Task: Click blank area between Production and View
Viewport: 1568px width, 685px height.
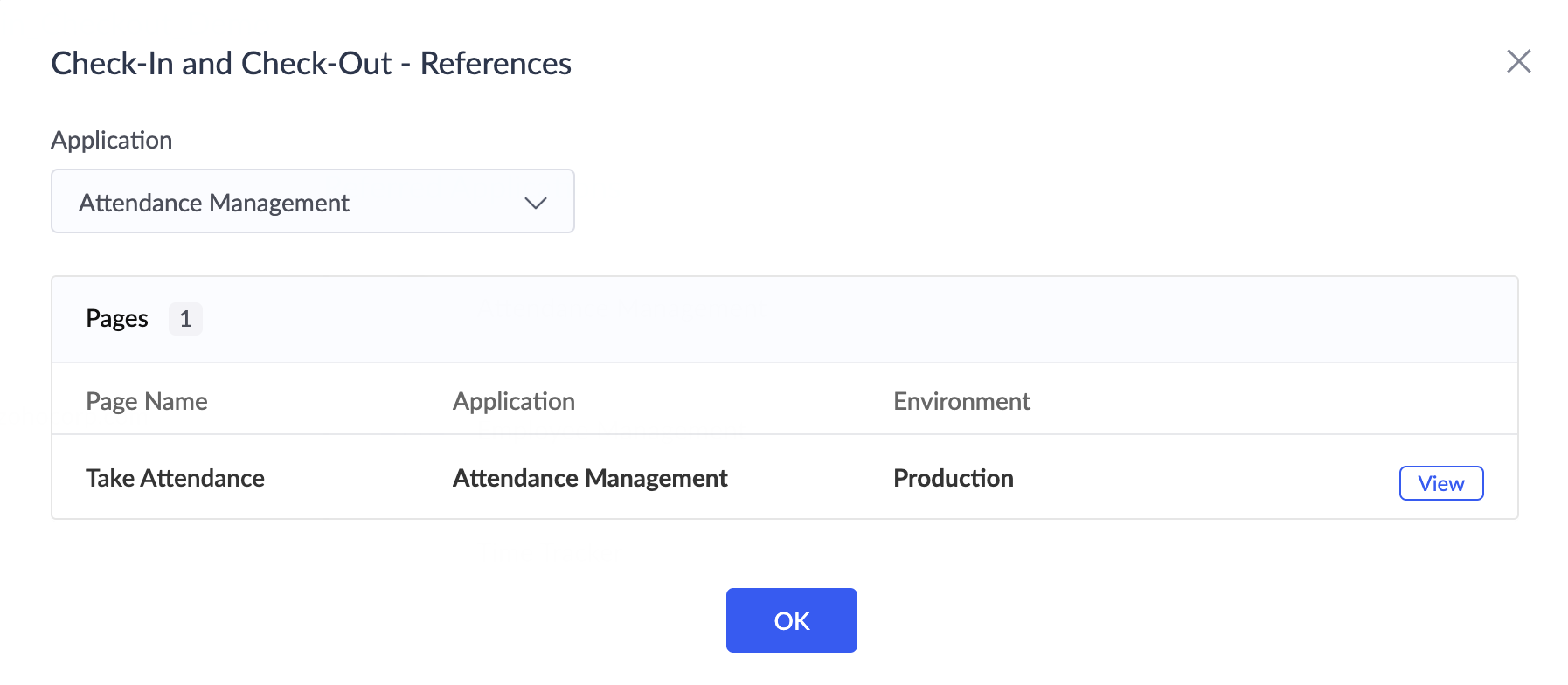Action: point(1206,478)
